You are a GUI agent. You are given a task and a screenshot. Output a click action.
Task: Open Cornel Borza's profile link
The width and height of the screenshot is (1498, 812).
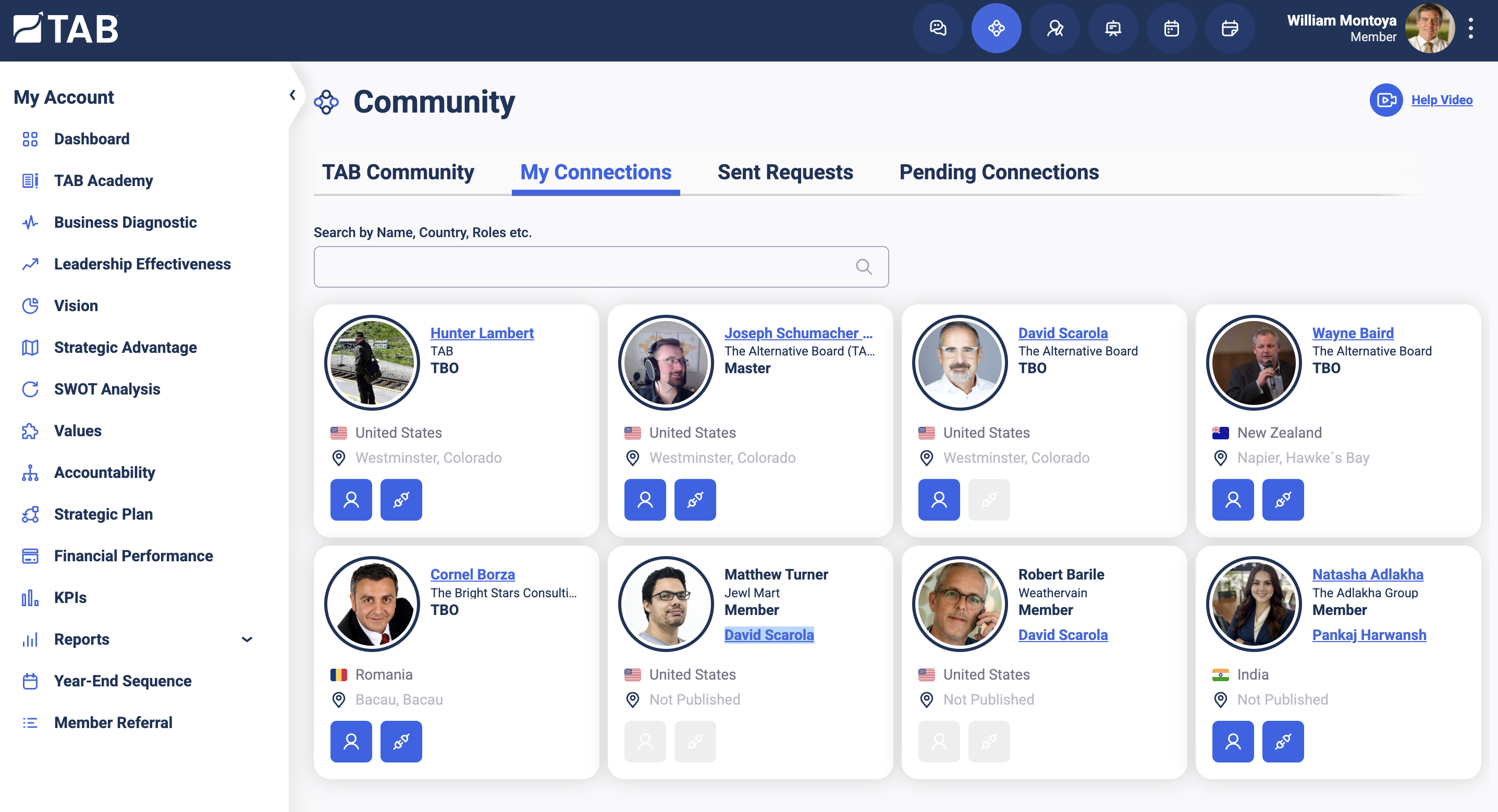472,575
